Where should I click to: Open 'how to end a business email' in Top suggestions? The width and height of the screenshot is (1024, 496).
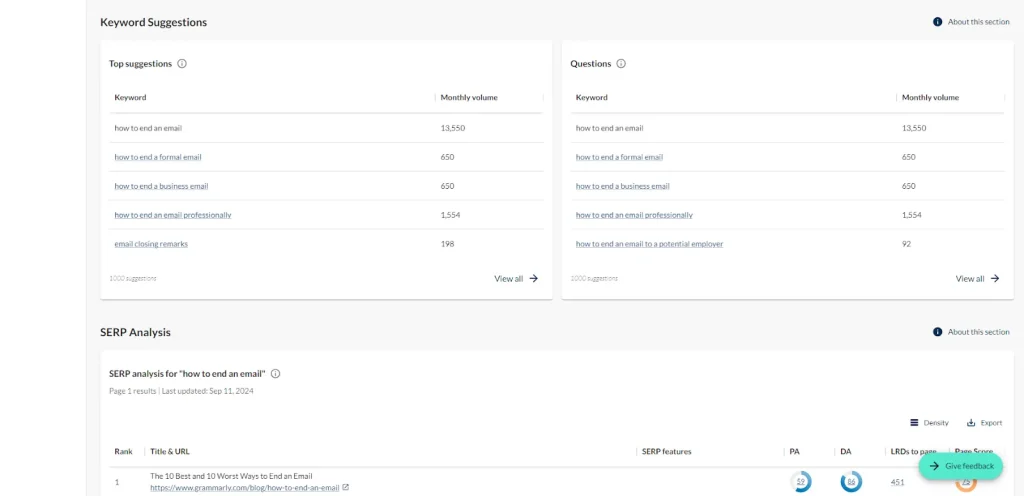point(161,186)
